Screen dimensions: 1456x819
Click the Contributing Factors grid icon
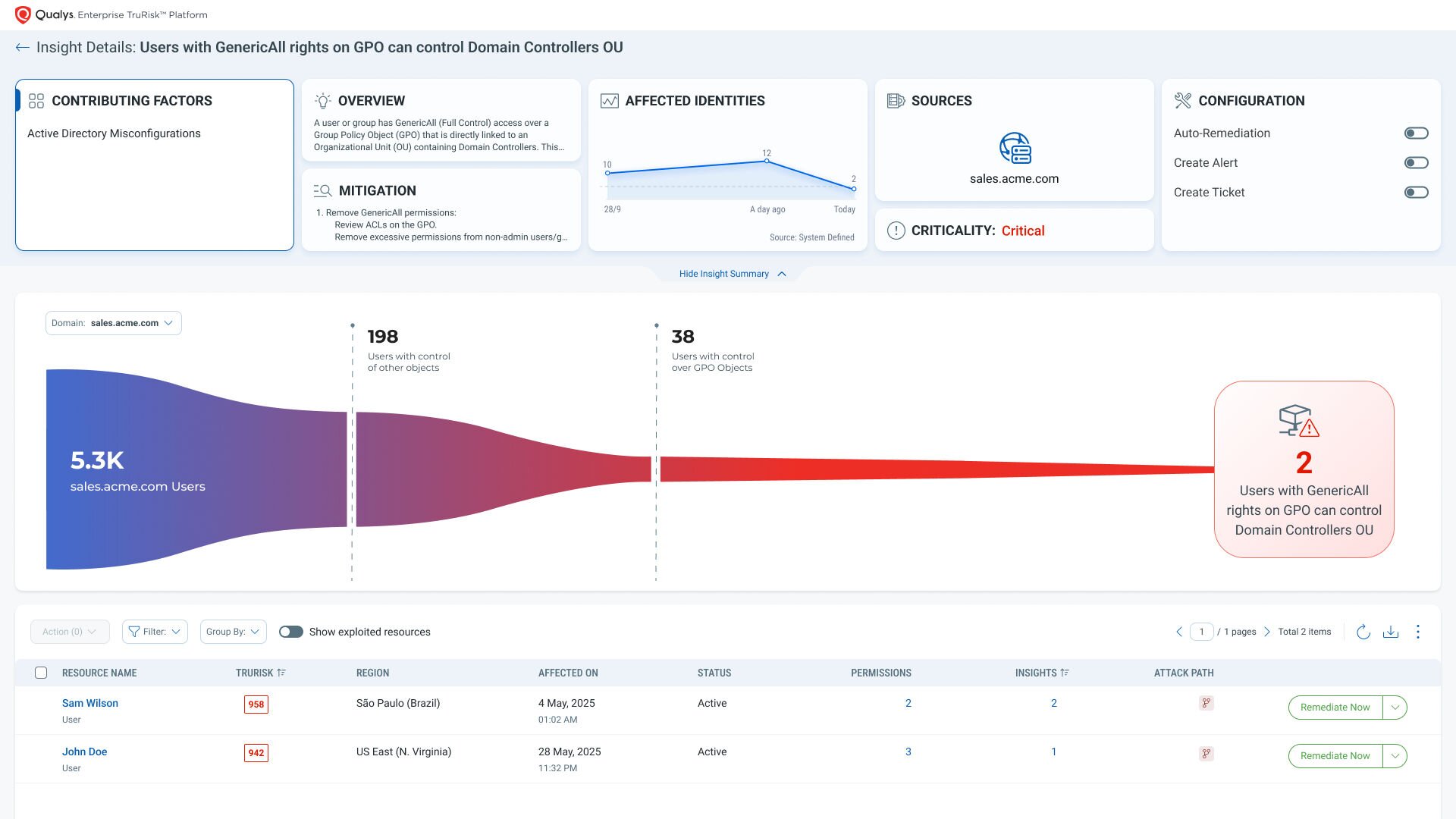[x=36, y=101]
